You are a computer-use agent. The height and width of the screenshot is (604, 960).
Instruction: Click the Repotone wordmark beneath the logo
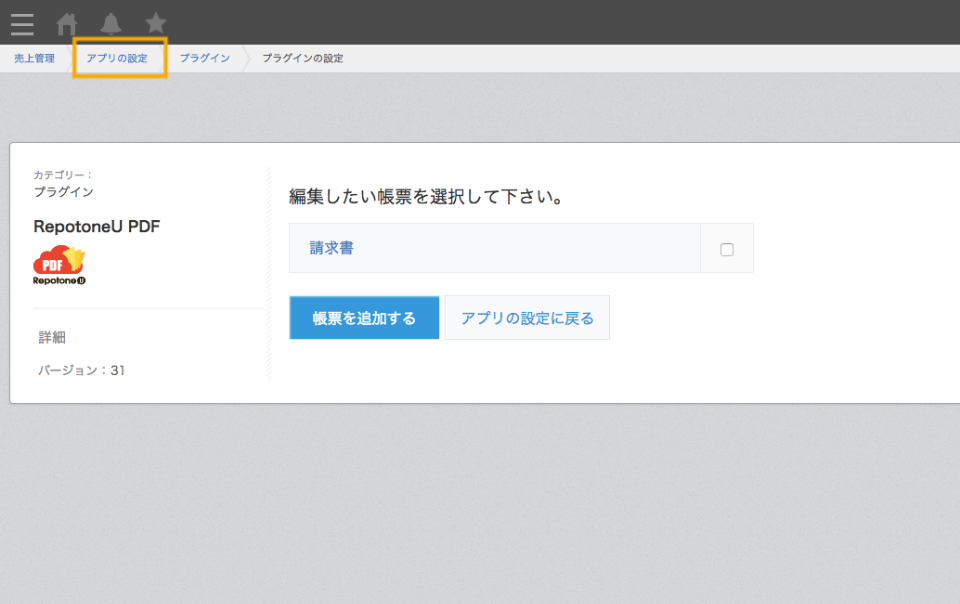coord(59,281)
